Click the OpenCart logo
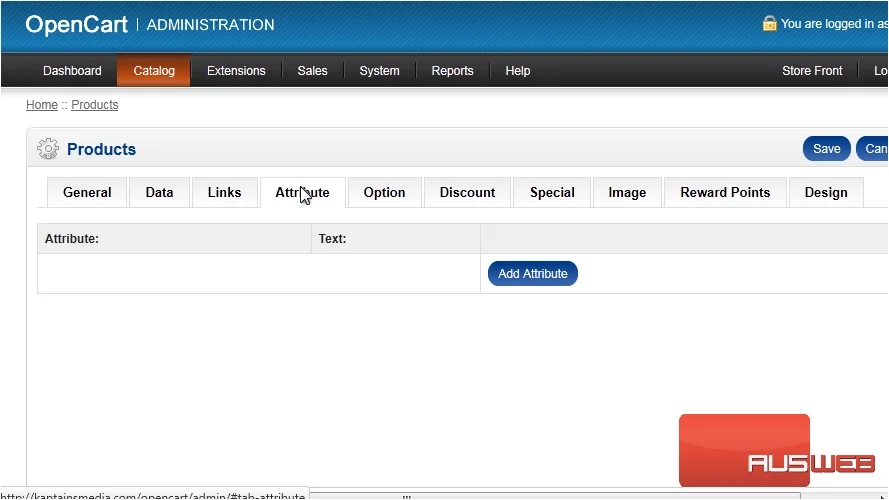 click(x=77, y=24)
